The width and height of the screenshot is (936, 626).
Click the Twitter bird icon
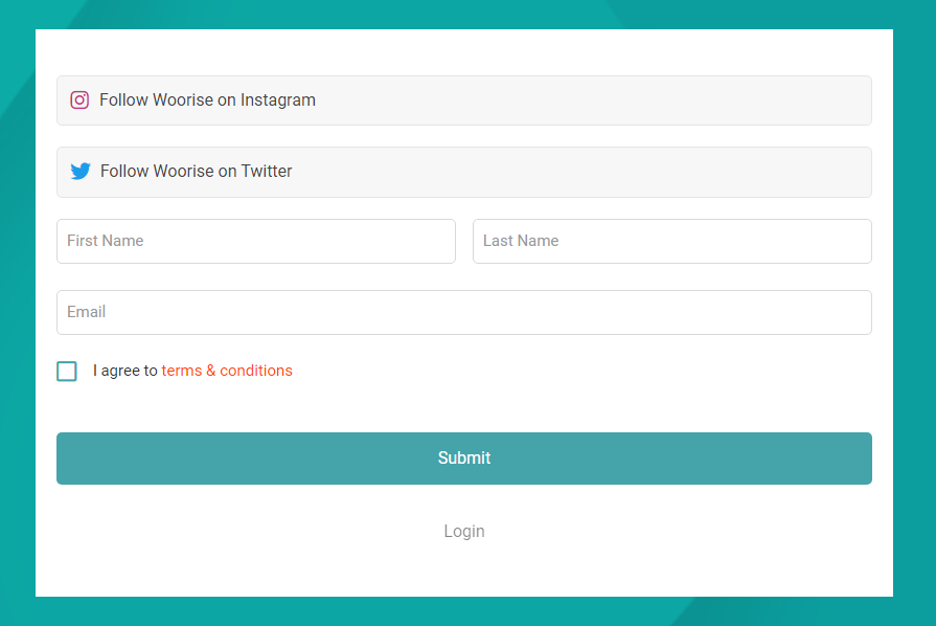click(x=80, y=171)
